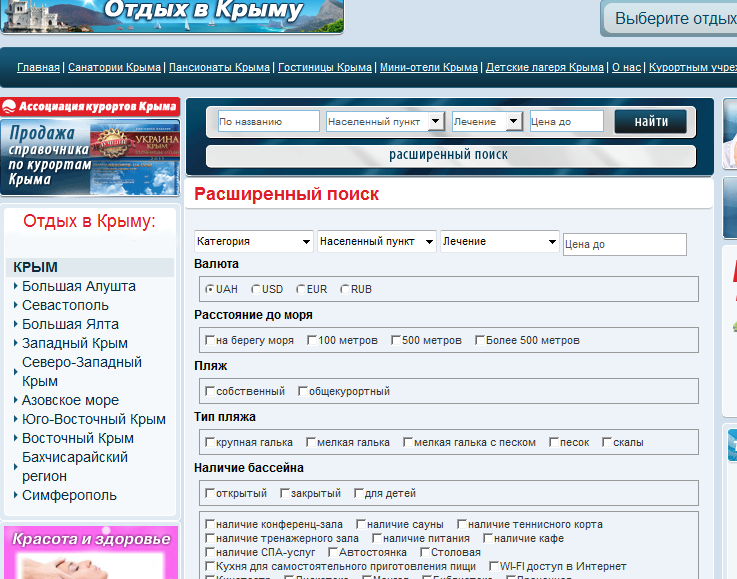This screenshot has width=737, height=579.
Task: Expand the Севастополь tree arrow item
Action: click(16, 305)
